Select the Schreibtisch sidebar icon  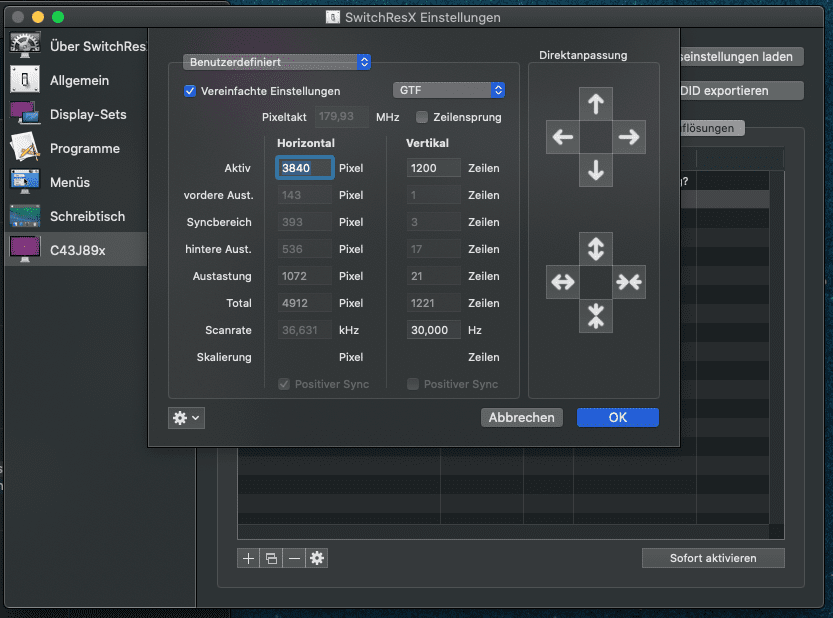24,216
